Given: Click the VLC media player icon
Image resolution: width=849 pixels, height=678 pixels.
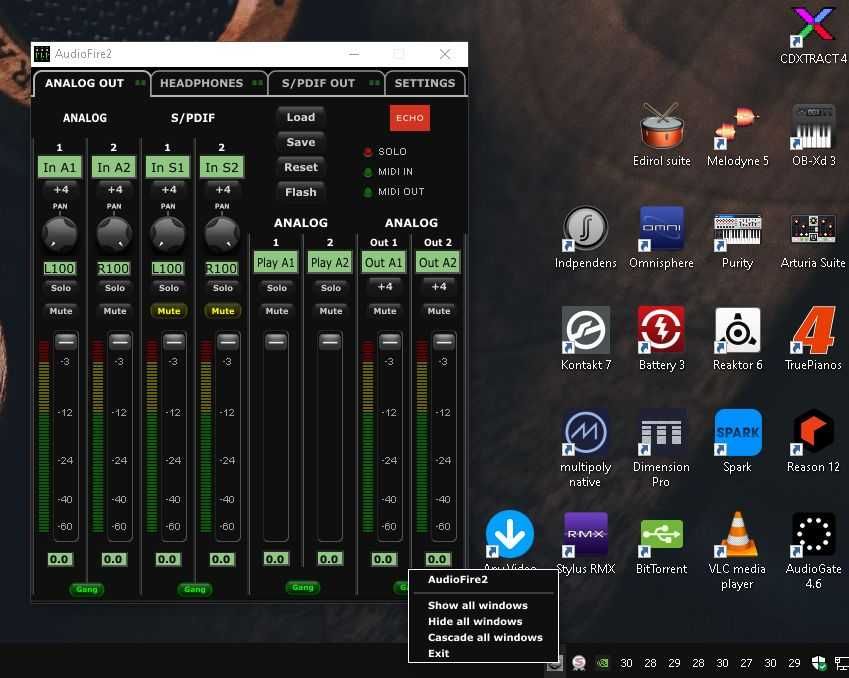Looking at the screenshot, I should [x=738, y=535].
